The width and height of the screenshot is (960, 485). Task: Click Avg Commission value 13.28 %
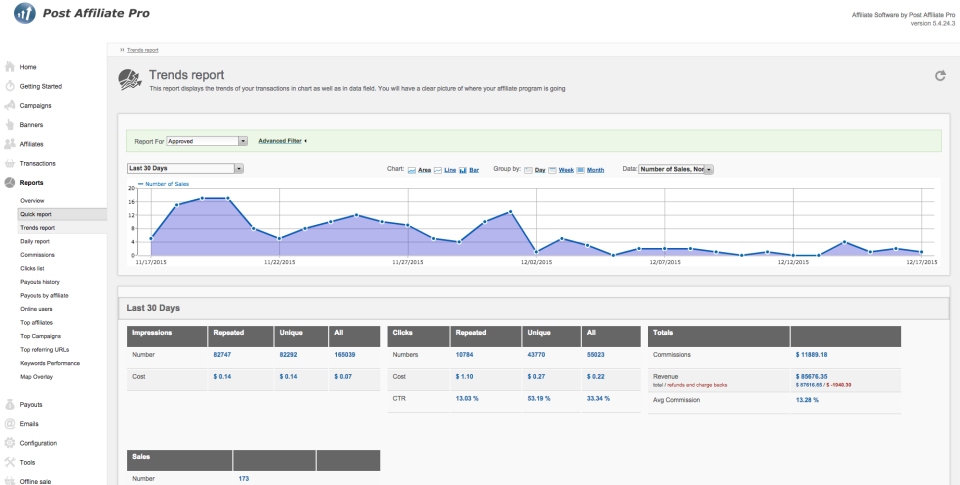pyautogui.click(x=807, y=400)
